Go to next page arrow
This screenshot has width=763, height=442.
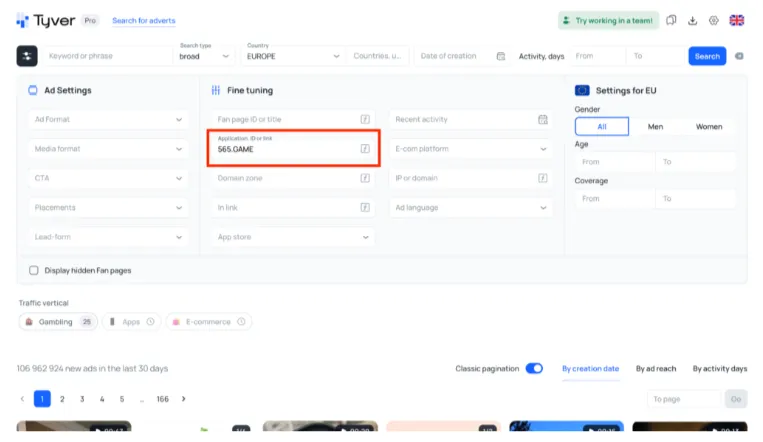coord(183,399)
